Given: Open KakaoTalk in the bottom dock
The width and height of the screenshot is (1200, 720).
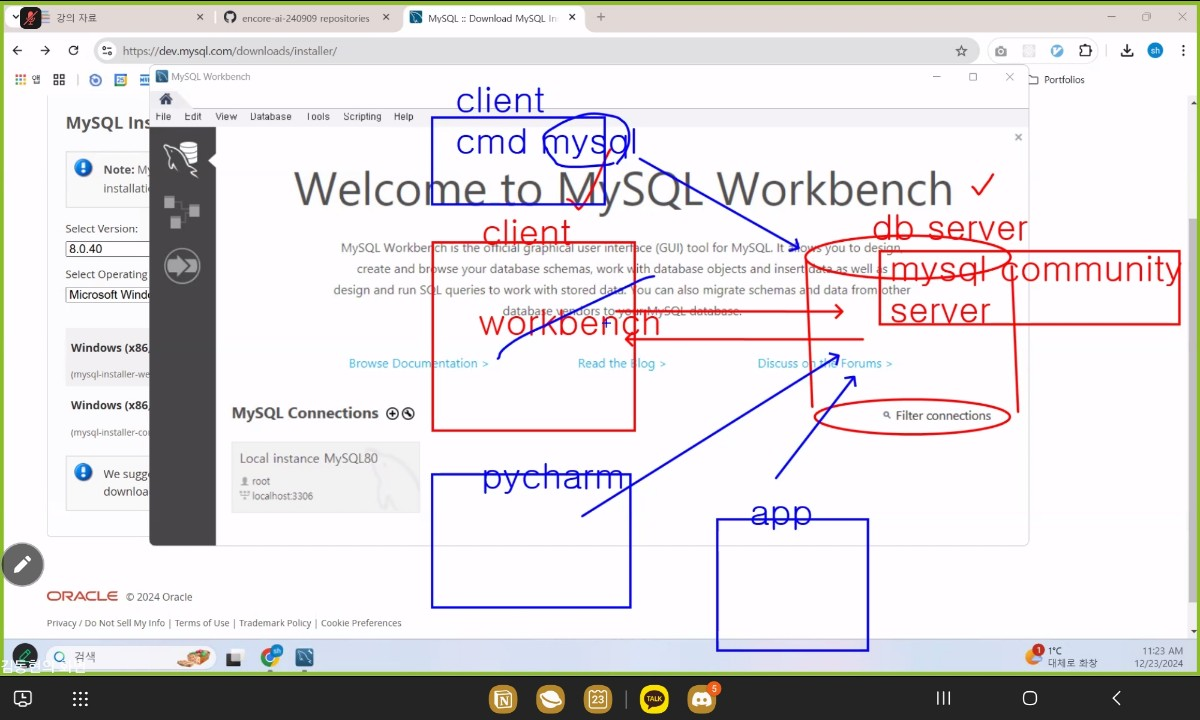Looking at the screenshot, I should click(x=655, y=699).
